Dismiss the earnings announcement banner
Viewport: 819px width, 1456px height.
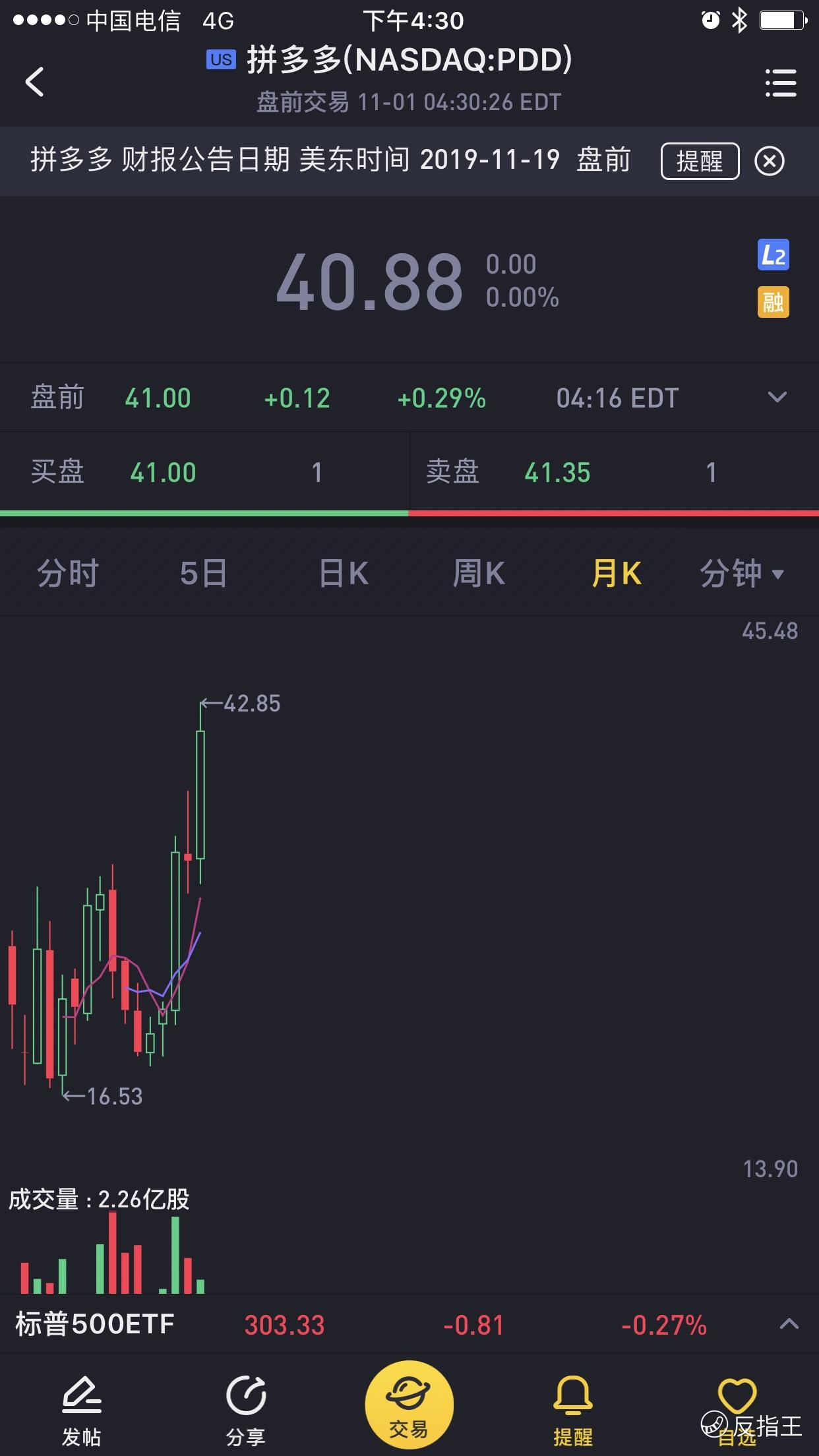(x=769, y=161)
